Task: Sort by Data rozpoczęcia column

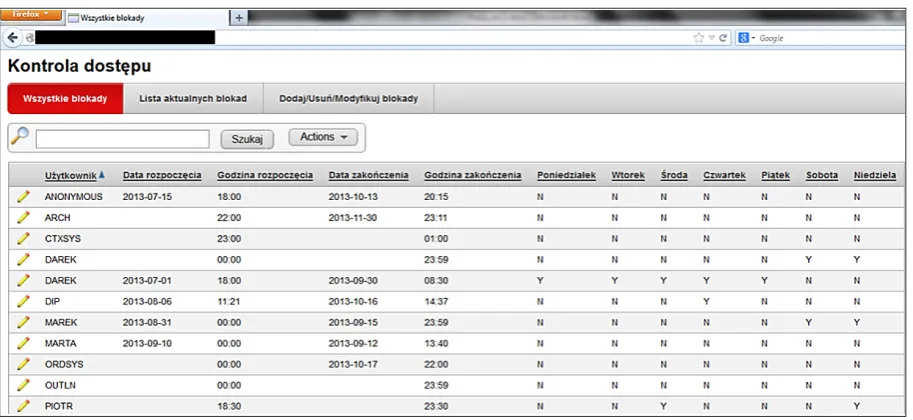Action: tap(162, 175)
